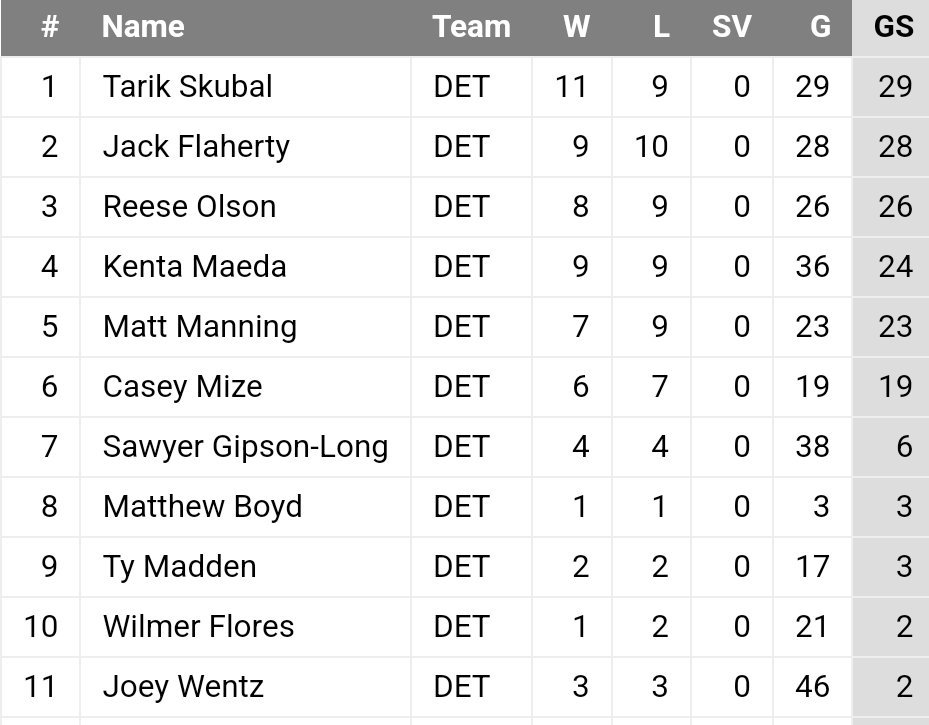
Task: Click Kenta Maeda in the table
Action: tap(194, 267)
